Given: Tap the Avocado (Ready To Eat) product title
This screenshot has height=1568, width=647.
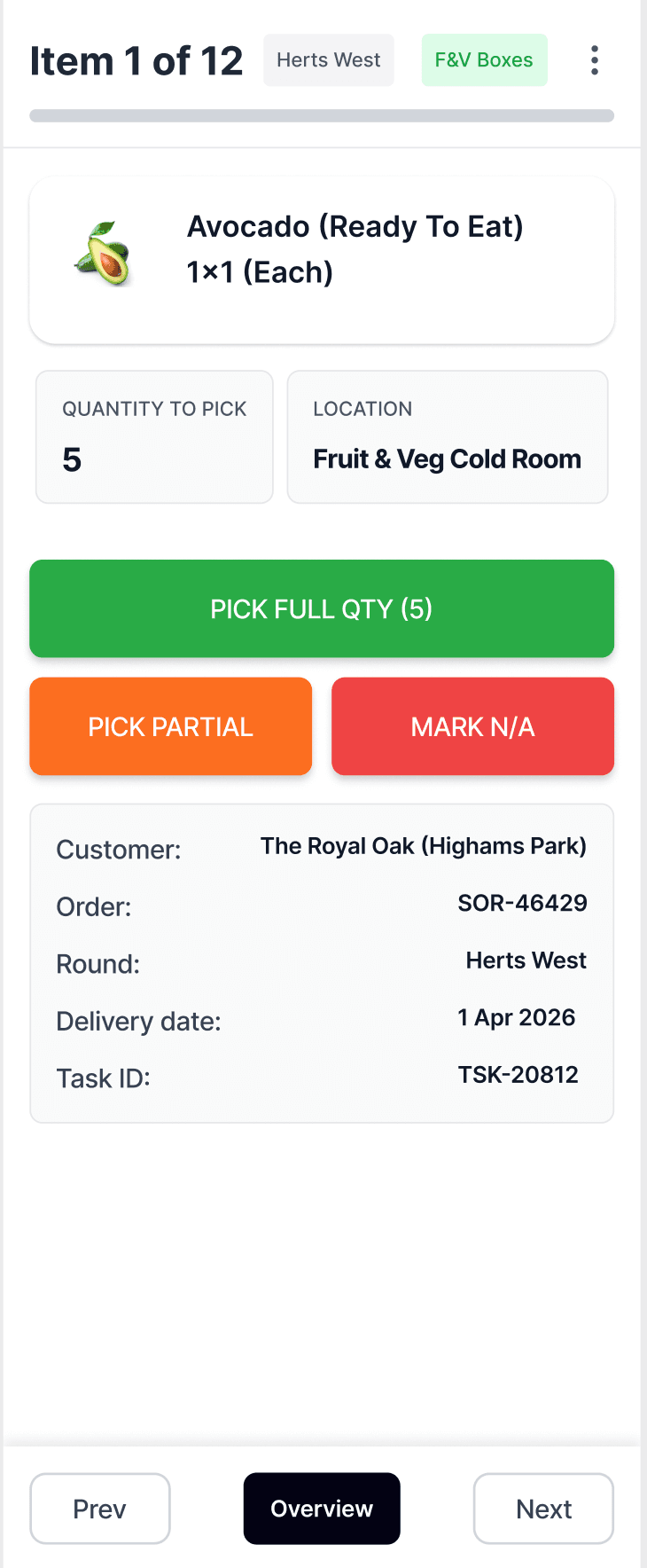Looking at the screenshot, I should 355,226.
